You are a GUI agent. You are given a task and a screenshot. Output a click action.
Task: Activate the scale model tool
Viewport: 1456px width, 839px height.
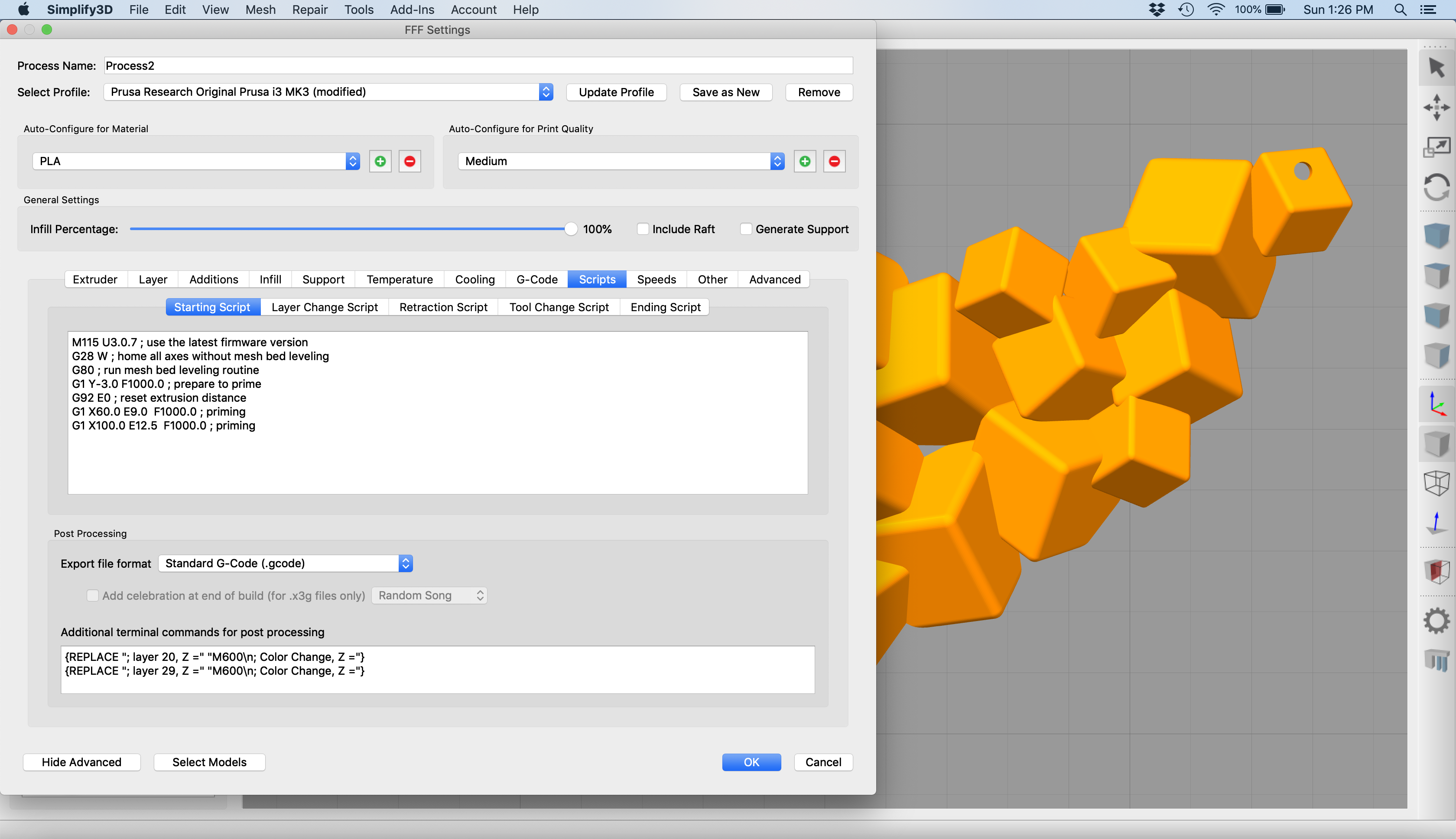(1436, 147)
